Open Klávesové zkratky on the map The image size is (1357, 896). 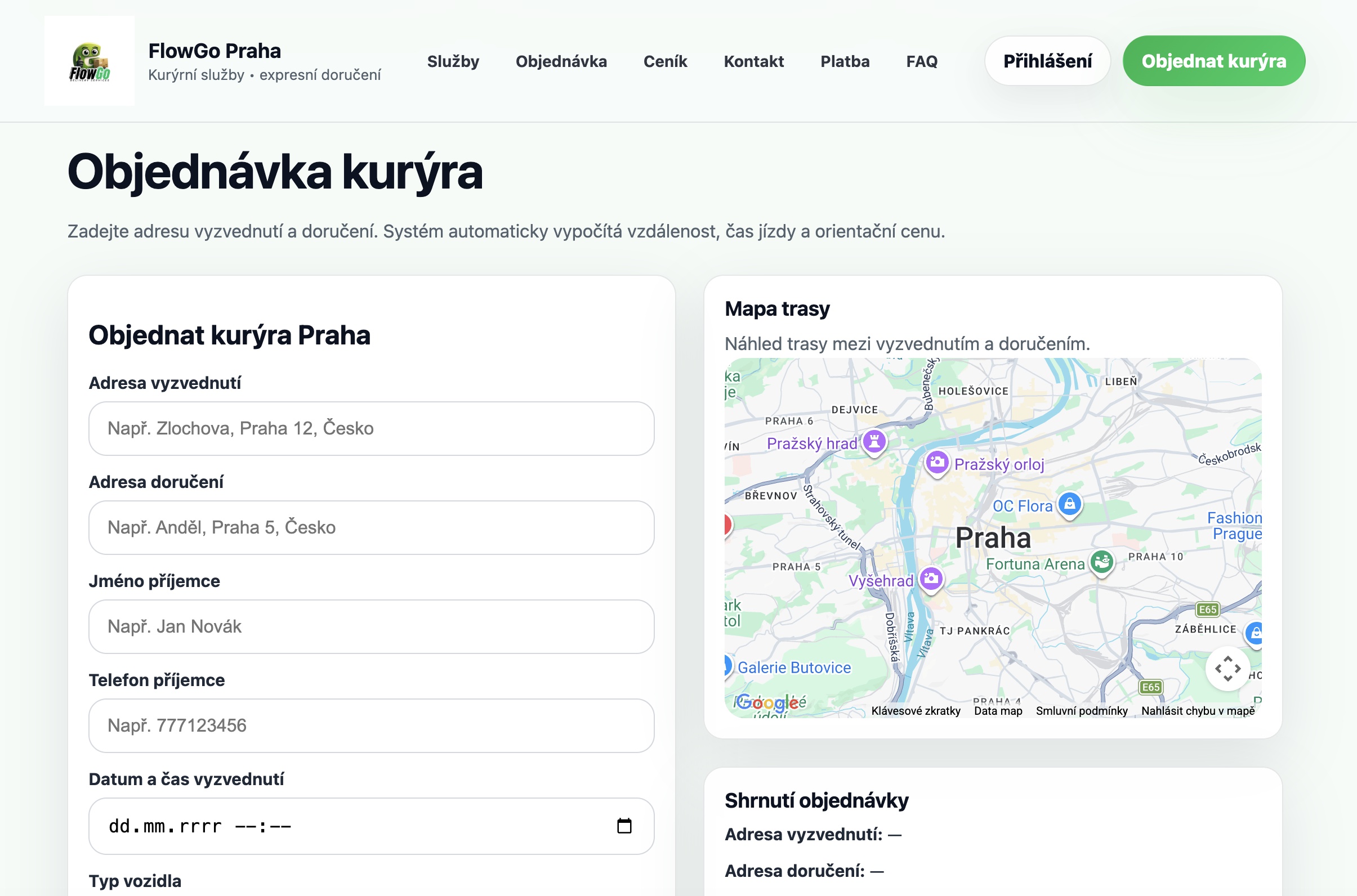(916, 711)
